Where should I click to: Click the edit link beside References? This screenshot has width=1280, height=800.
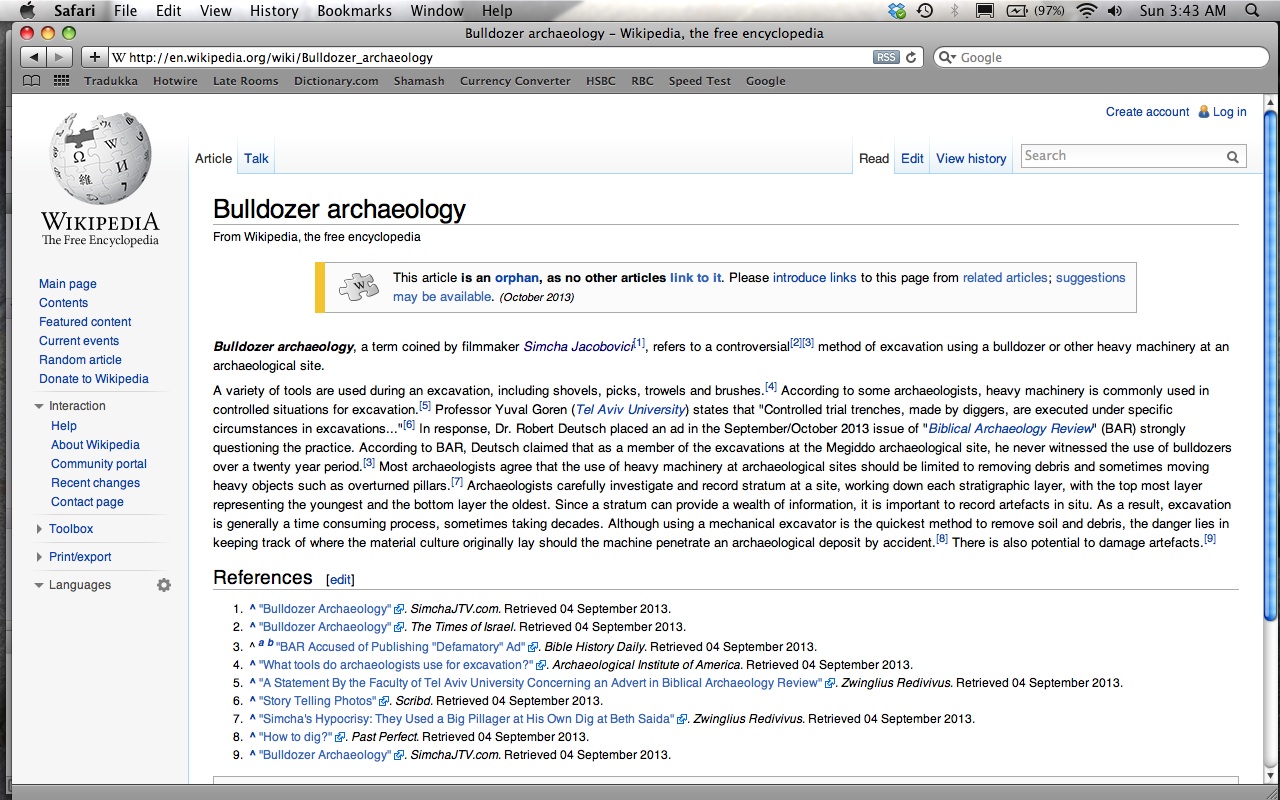point(340,580)
